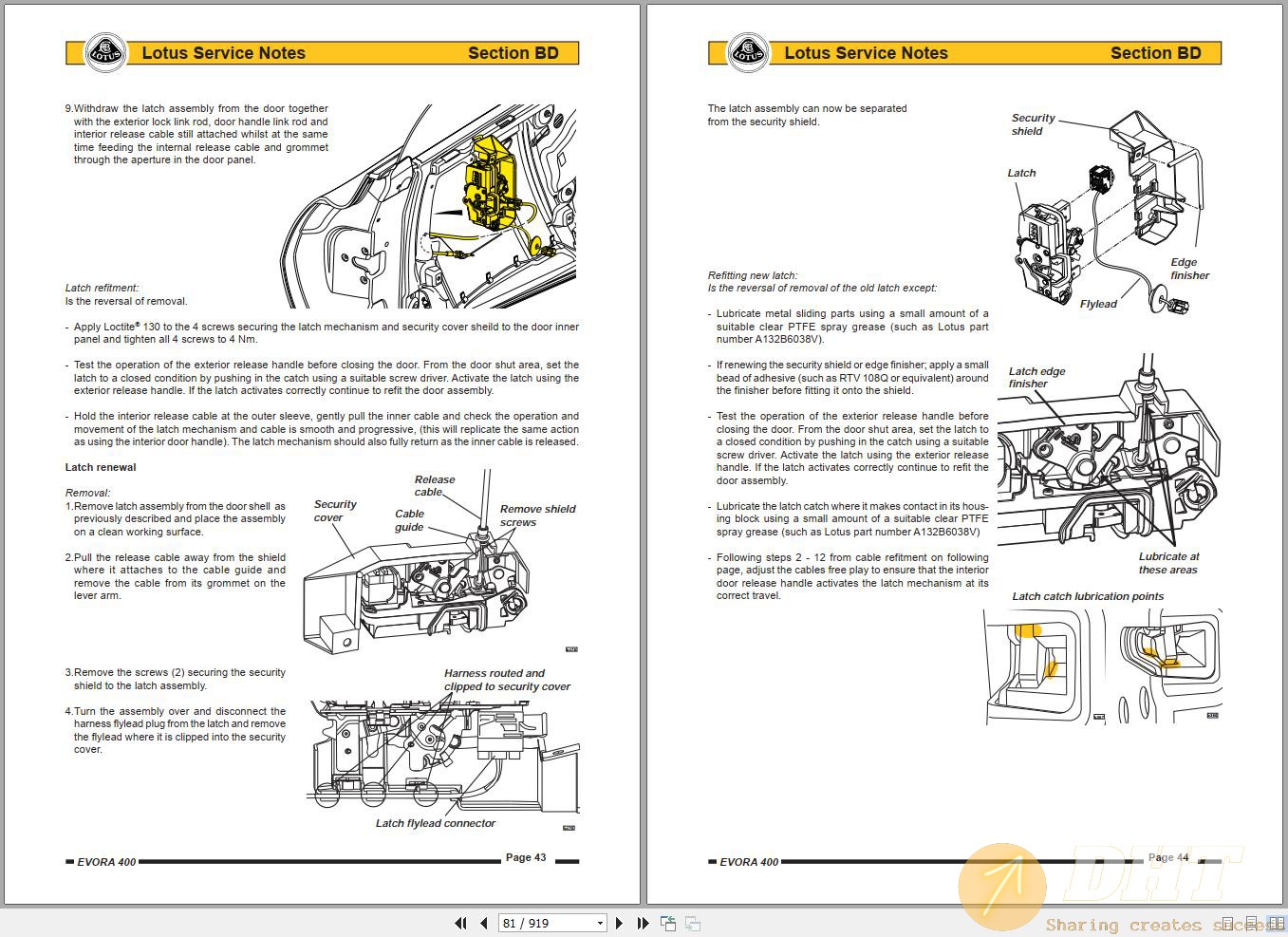Click the 'Release cable' diagram label
Screen dimensions: 1288x937
435,486
